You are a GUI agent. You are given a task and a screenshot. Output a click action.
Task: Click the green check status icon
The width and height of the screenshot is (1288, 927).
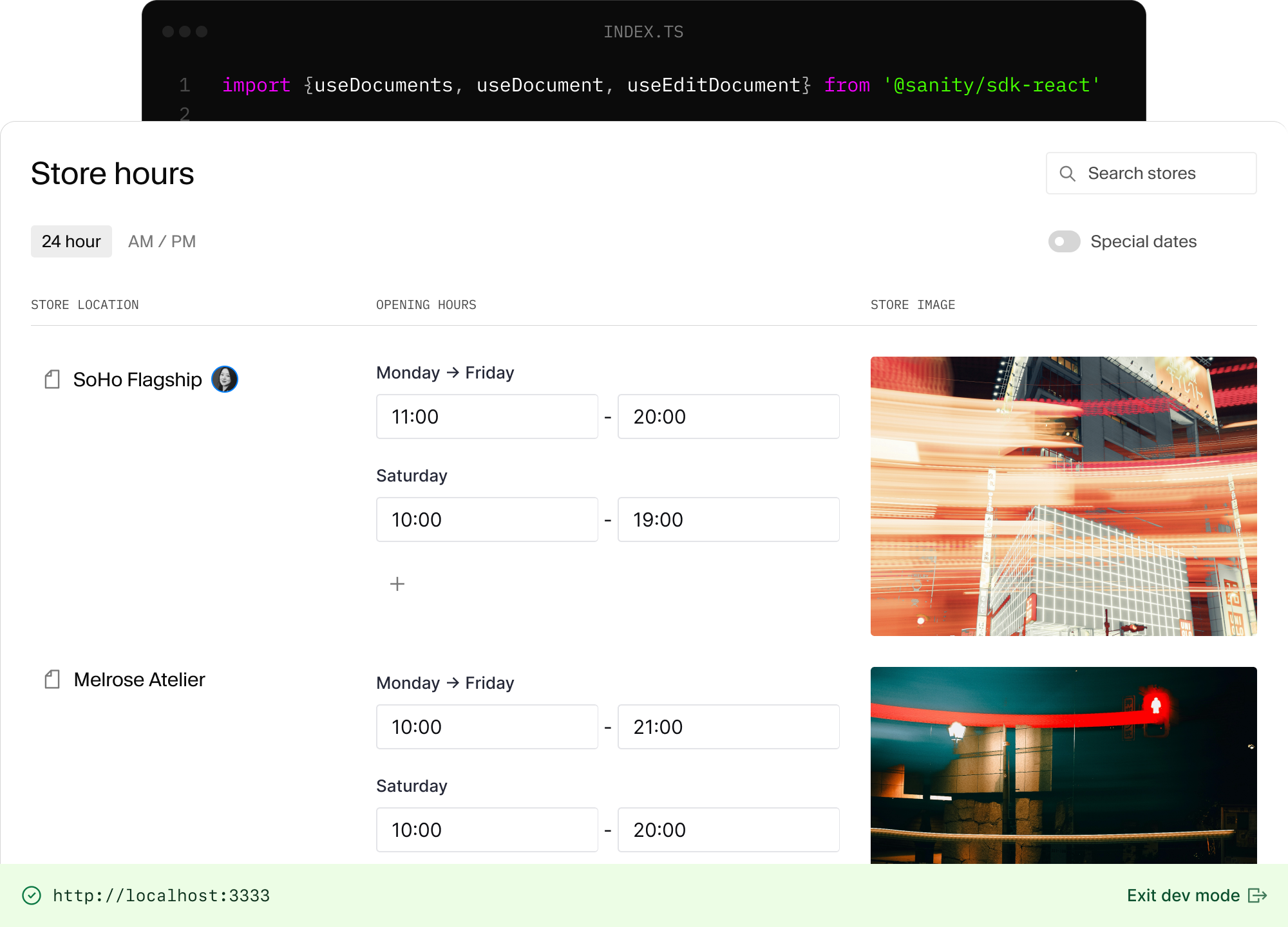point(32,895)
